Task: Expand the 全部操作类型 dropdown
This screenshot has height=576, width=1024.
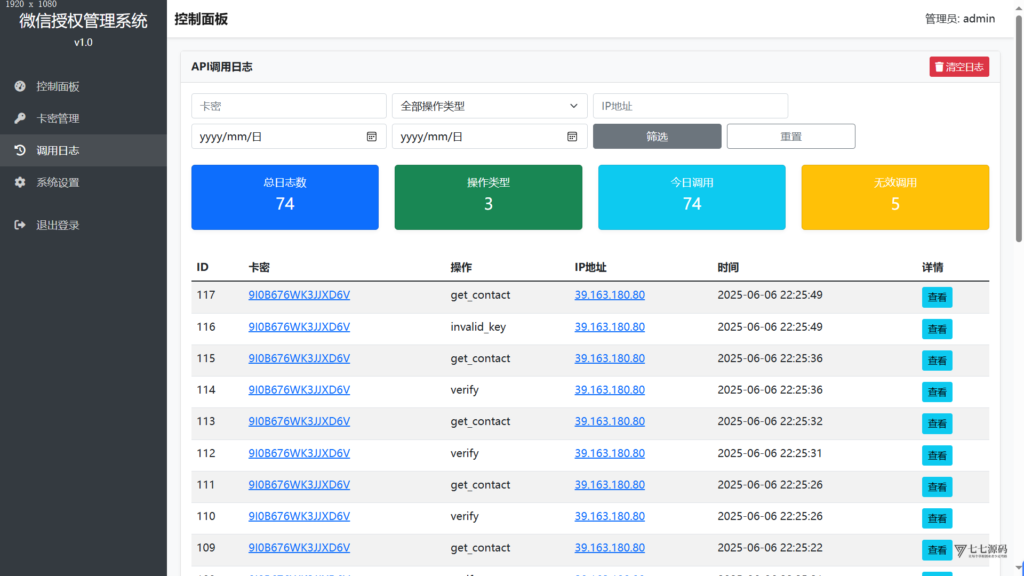Action: click(x=489, y=106)
